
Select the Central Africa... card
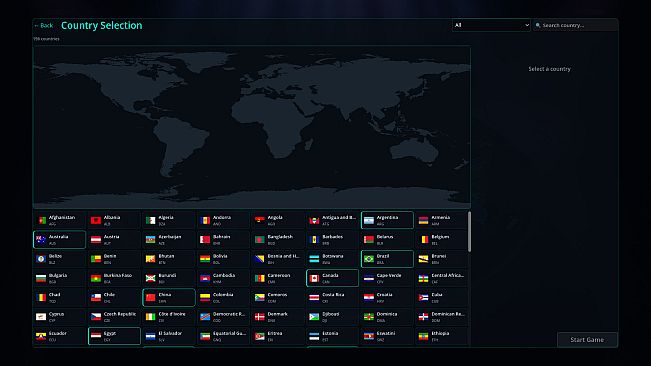(442, 278)
